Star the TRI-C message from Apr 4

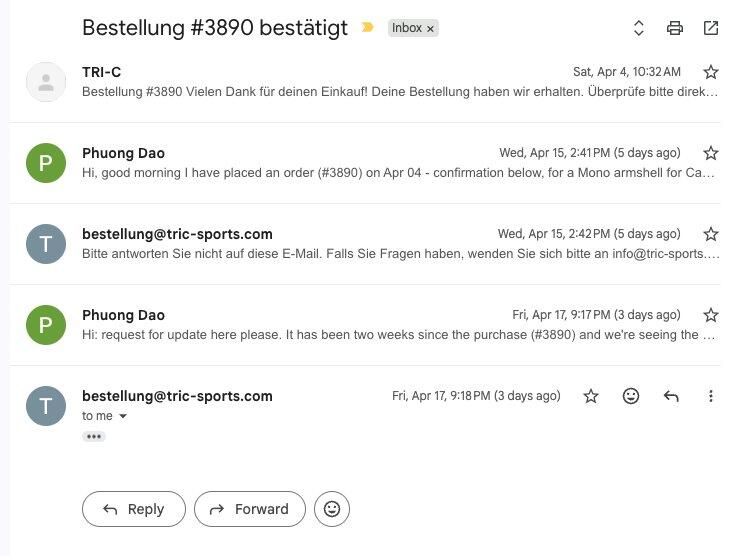pyautogui.click(x=711, y=72)
